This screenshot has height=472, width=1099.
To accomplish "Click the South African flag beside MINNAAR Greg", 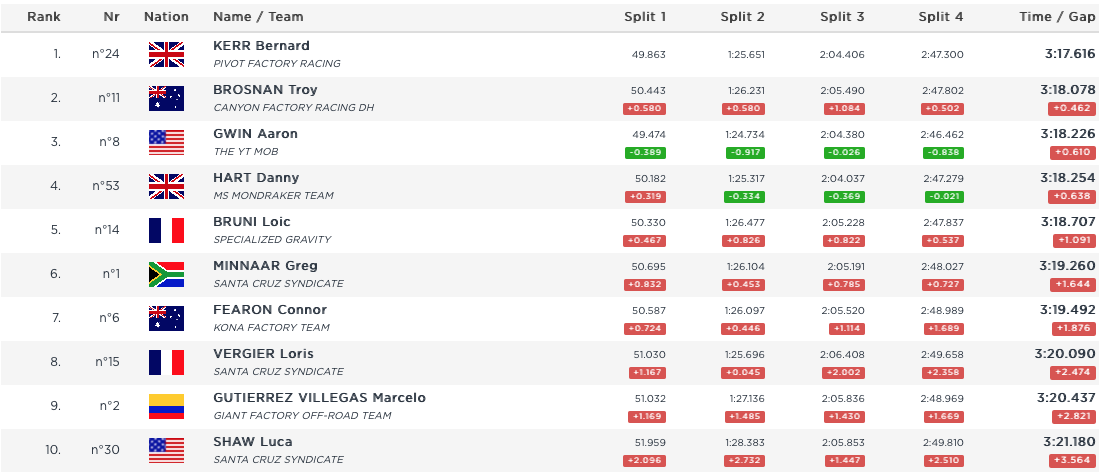I will [166, 274].
